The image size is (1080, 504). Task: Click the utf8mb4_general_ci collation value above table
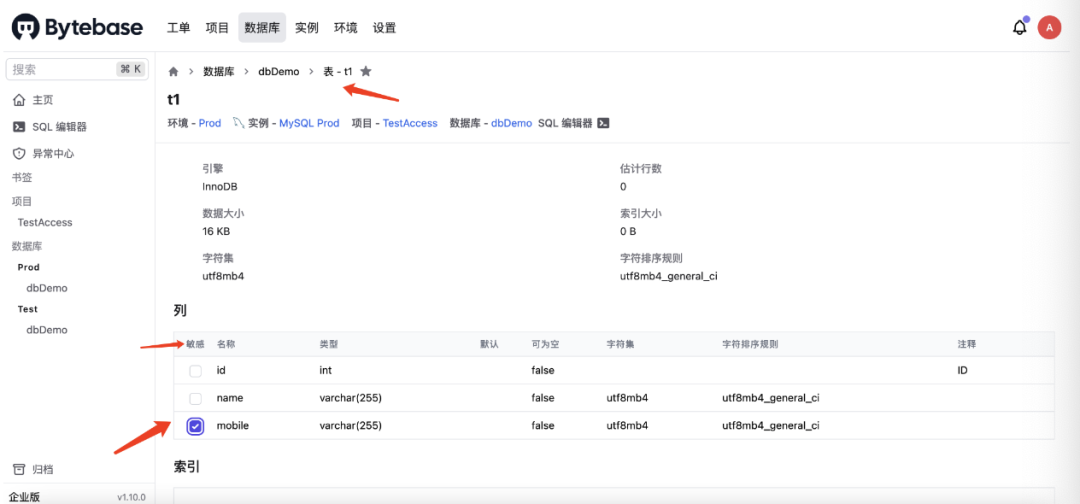point(669,276)
